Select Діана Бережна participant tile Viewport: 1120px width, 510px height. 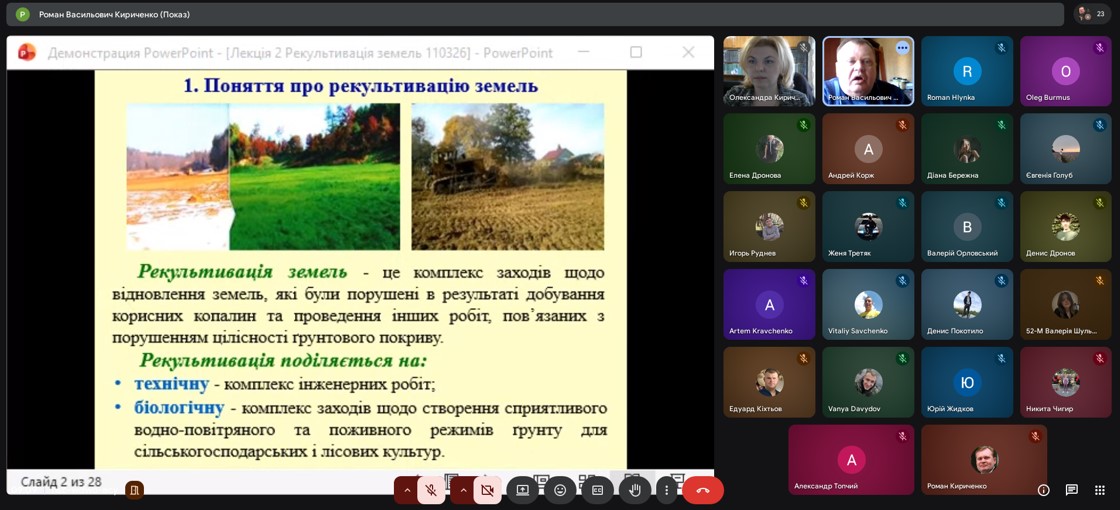(x=967, y=149)
